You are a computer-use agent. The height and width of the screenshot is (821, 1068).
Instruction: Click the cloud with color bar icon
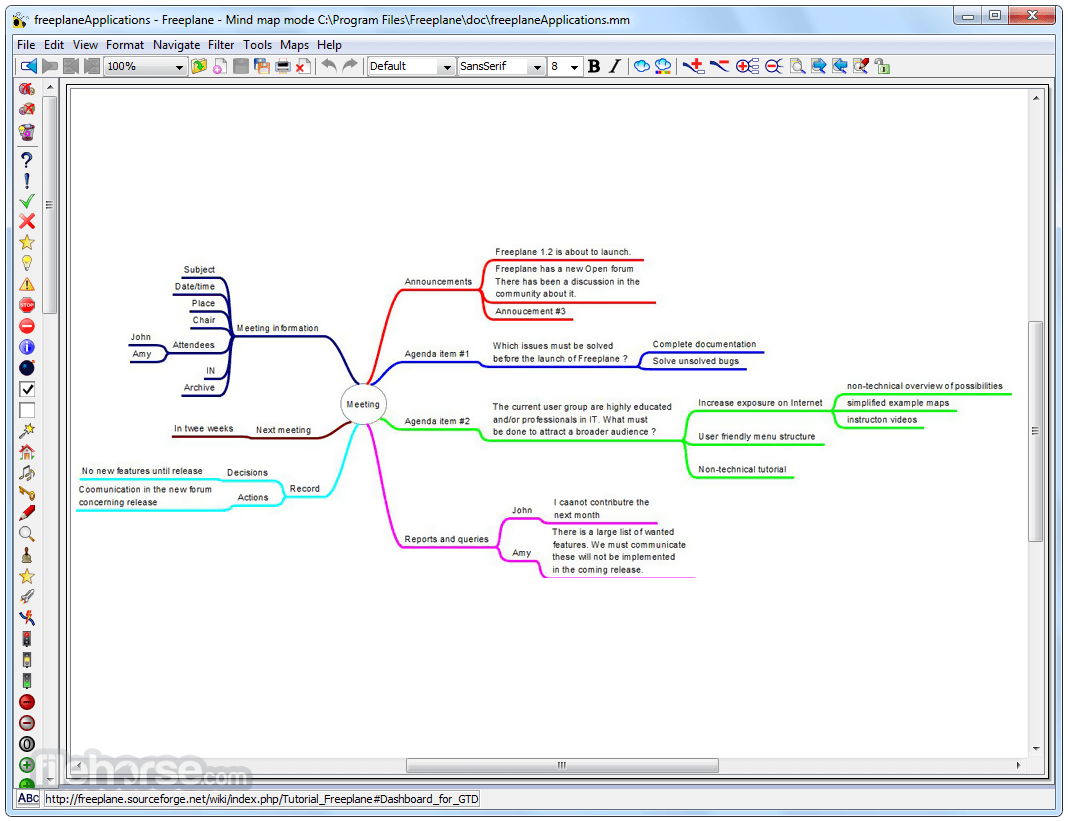(663, 66)
